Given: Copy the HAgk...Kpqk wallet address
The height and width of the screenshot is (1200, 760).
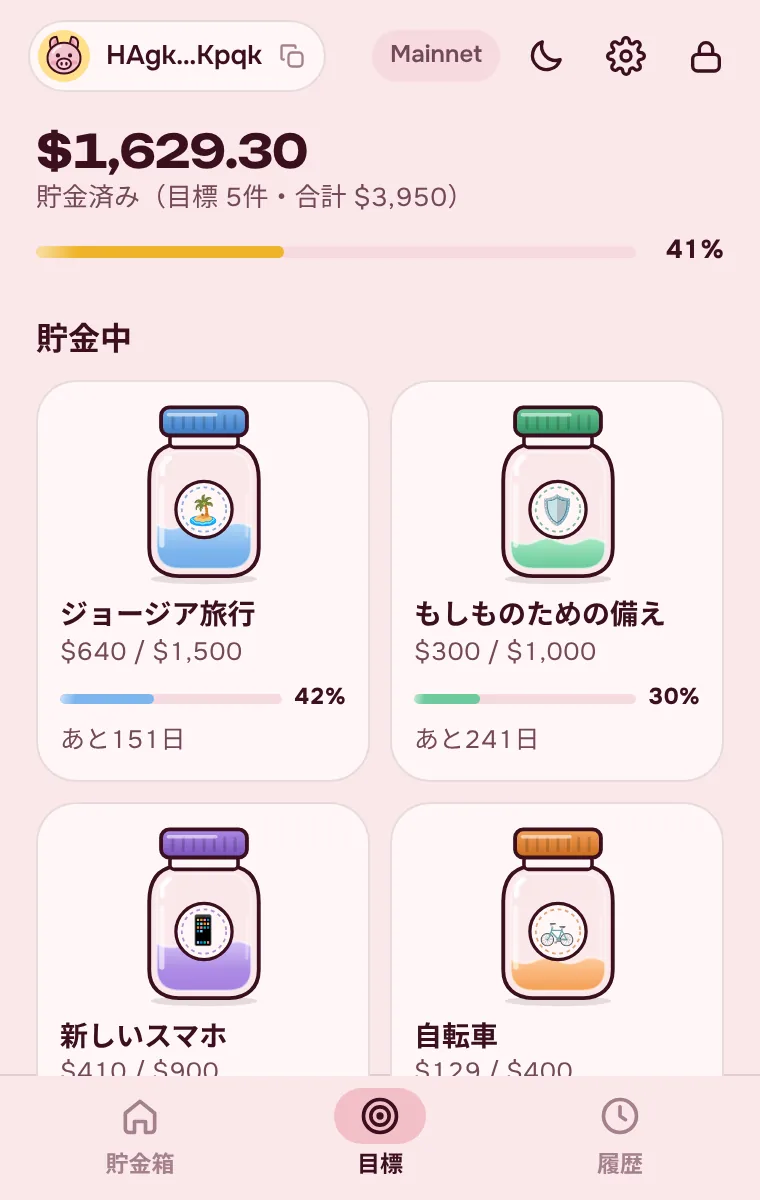Looking at the screenshot, I should click(292, 56).
